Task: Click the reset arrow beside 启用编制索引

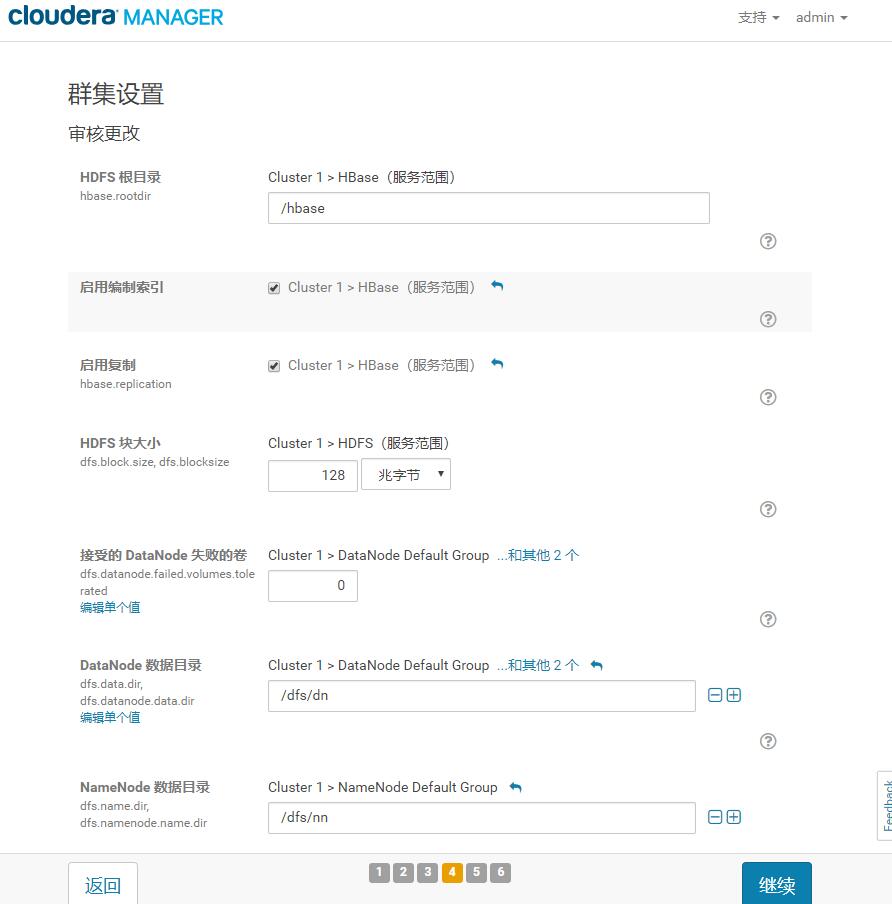Action: 497,287
